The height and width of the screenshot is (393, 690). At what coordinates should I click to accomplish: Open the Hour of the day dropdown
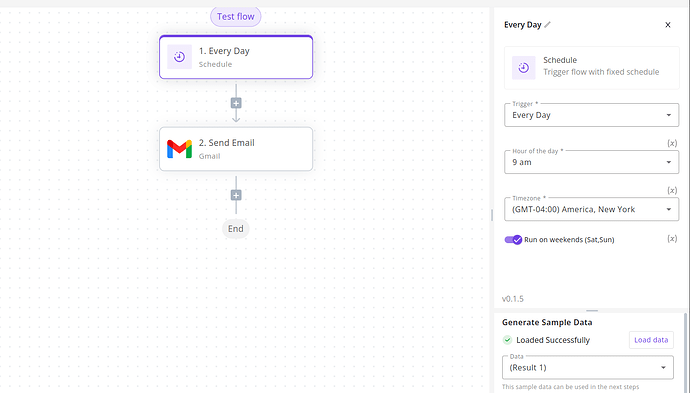point(591,162)
